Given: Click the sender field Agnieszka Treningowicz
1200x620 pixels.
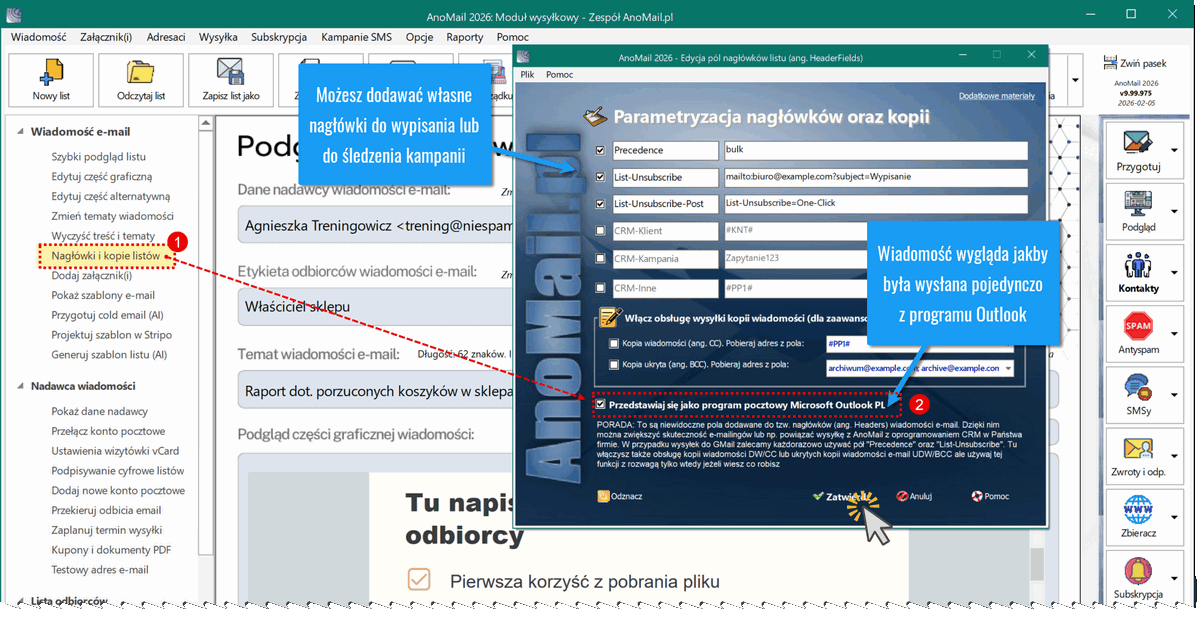Looking at the screenshot, I should point(375,226).
